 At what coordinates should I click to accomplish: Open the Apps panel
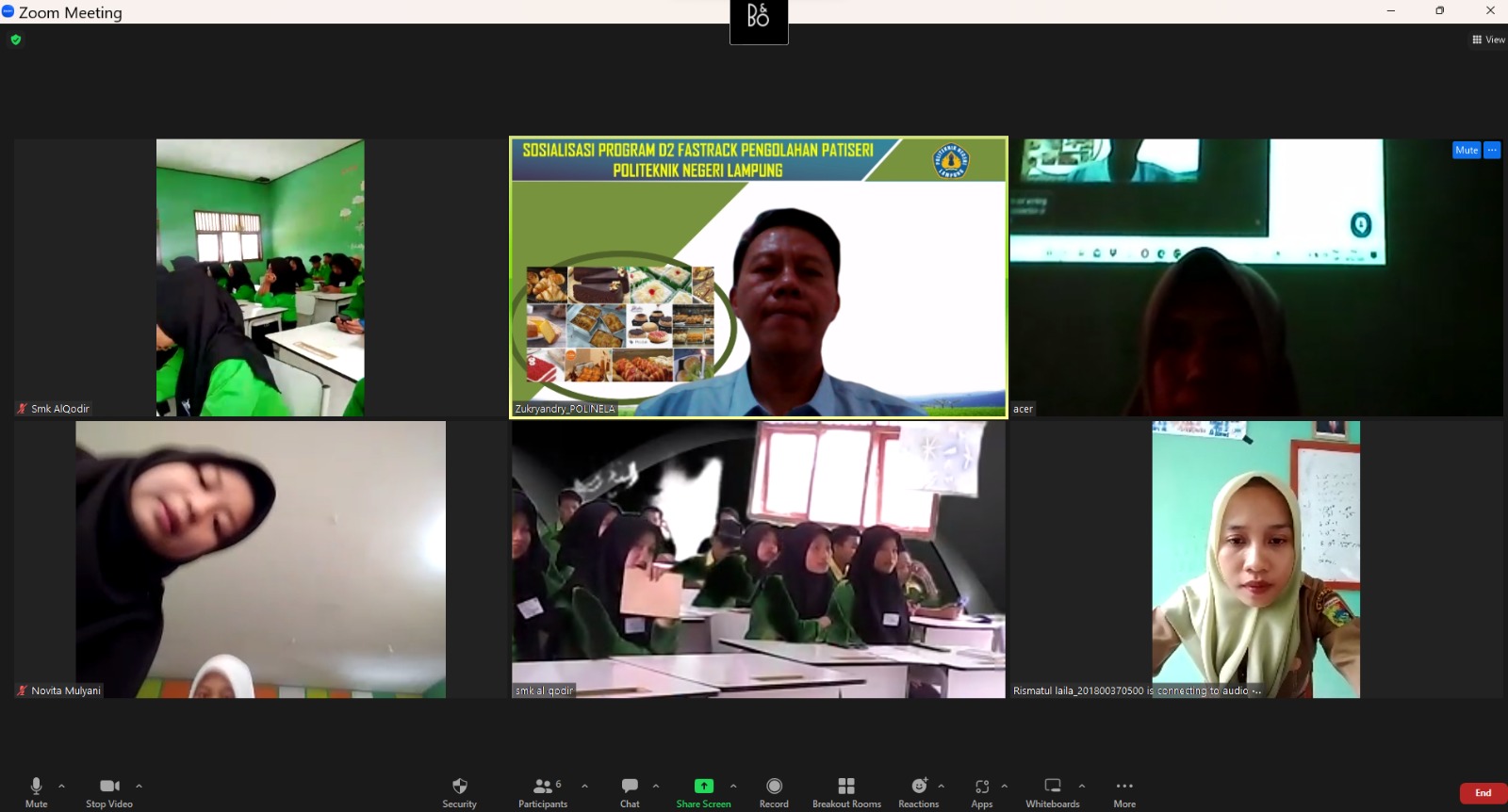pyautogui.click(x=982, y=792)
